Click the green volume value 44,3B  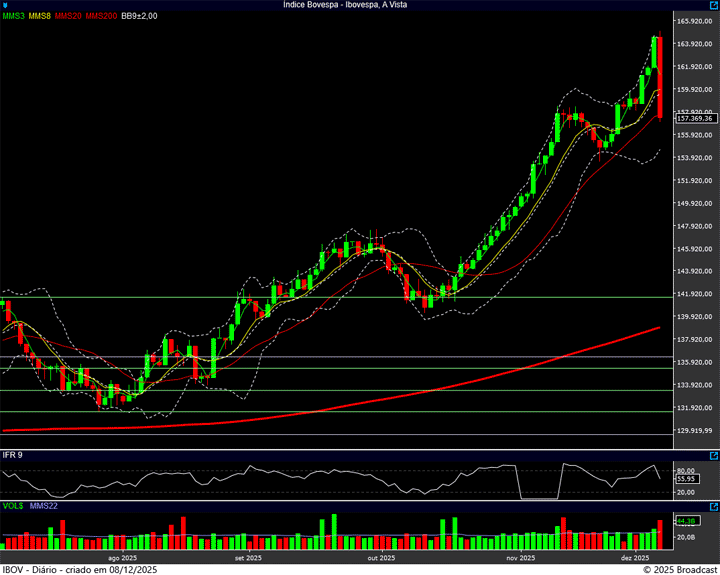pos(686,521)
